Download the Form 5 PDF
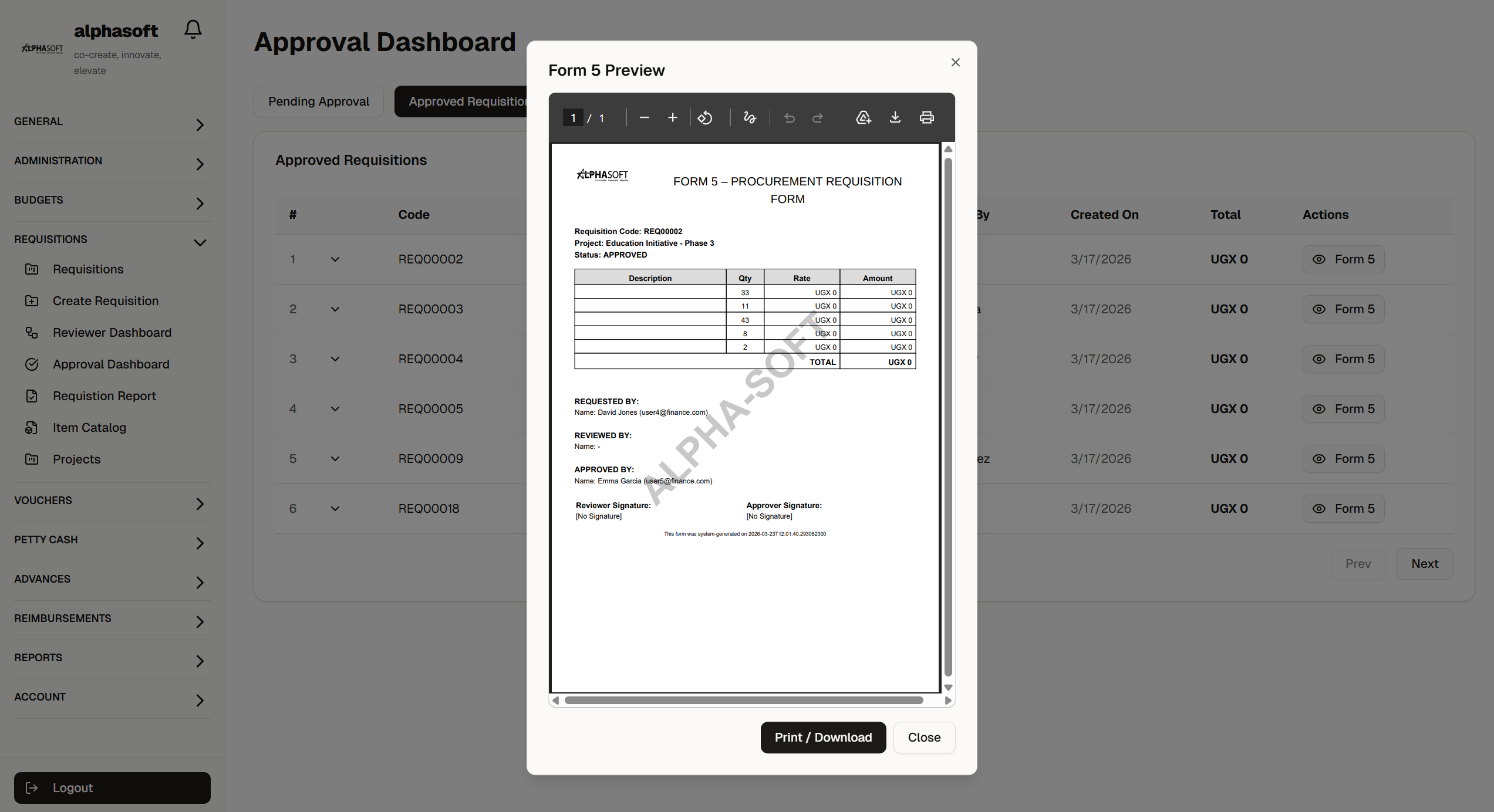This screenshot has height=812, width=1494. pos(895,117)
